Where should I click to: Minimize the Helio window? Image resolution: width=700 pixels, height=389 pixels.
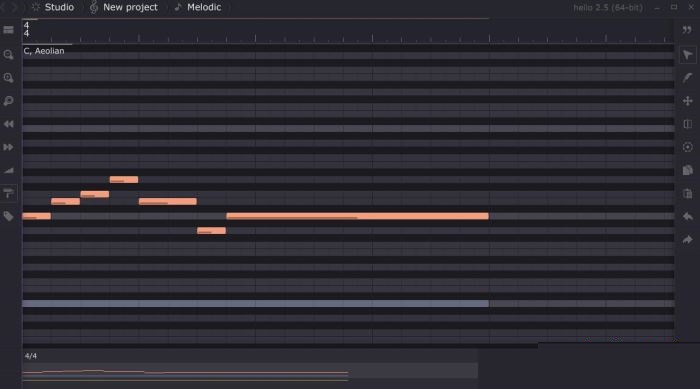coord(657,8)
